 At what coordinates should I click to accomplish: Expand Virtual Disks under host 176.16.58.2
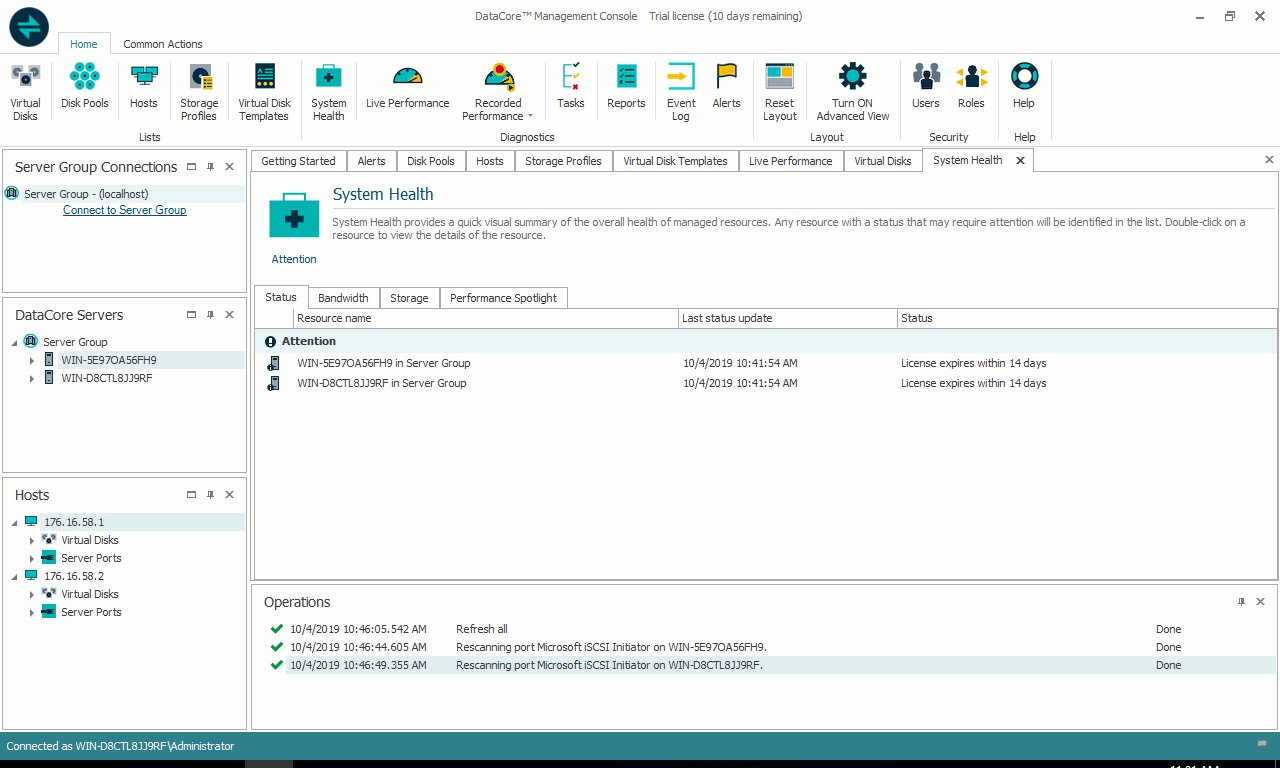pos(32,594)
